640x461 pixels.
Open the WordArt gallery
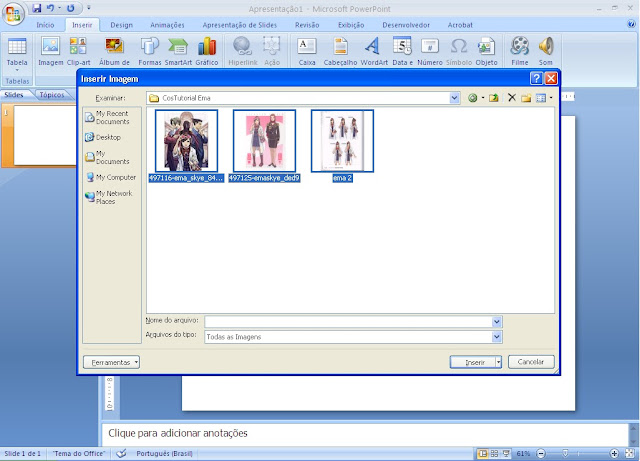coord(374,51)
